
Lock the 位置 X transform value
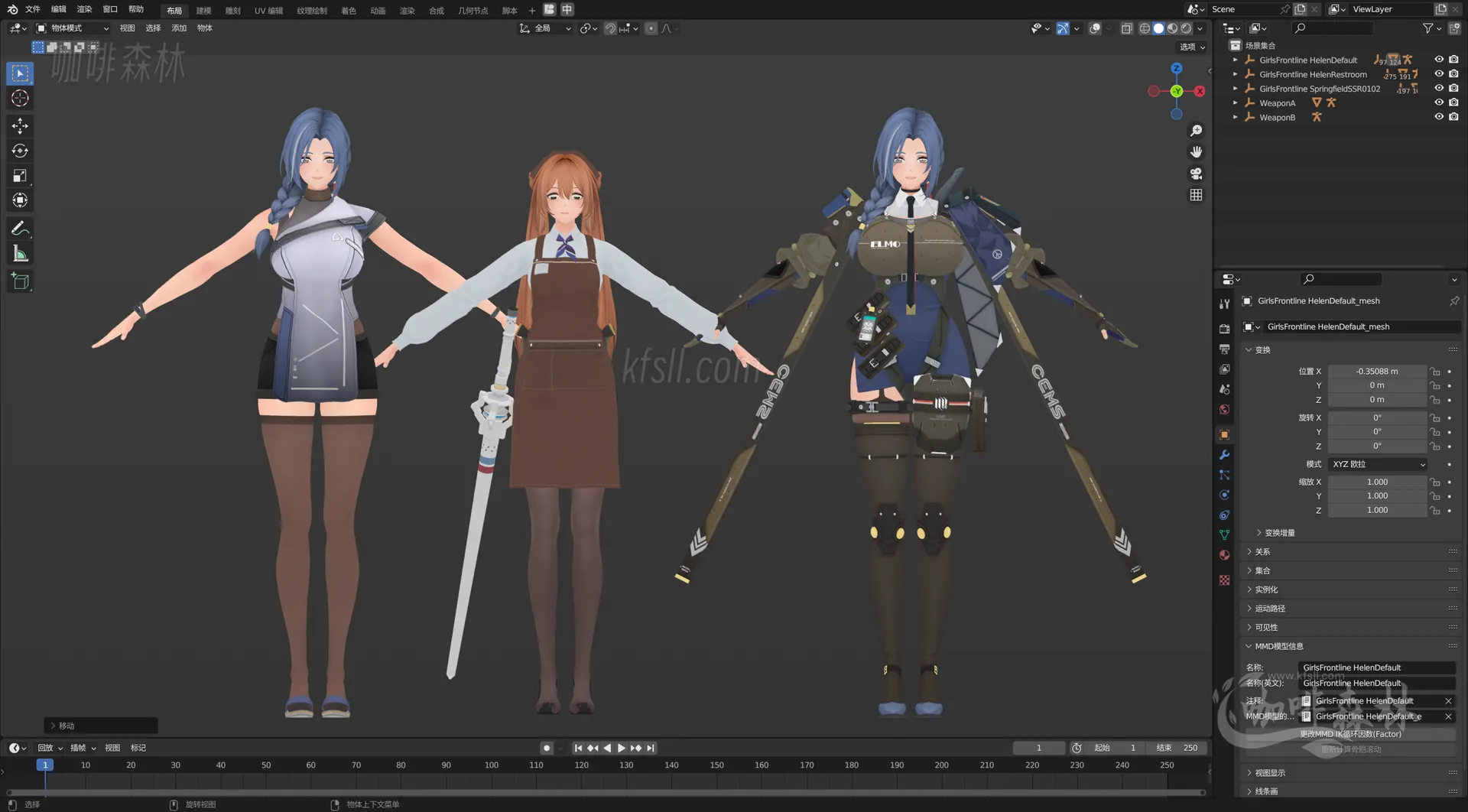coord(1435,371)
